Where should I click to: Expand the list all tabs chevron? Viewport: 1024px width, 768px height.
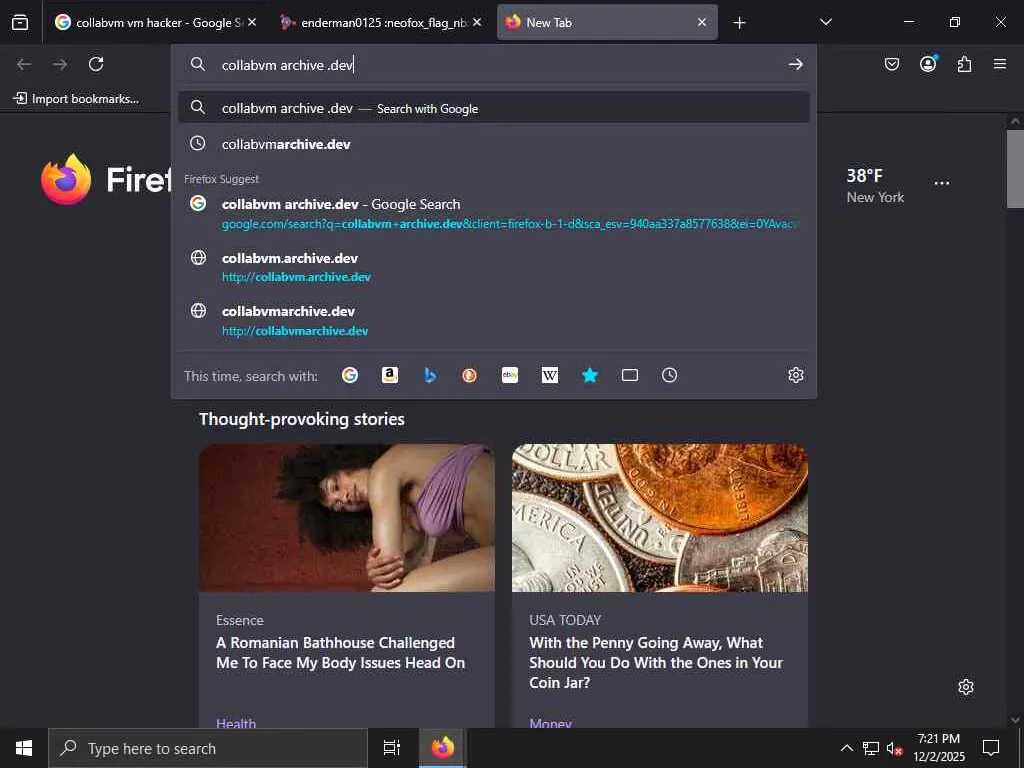825,22
